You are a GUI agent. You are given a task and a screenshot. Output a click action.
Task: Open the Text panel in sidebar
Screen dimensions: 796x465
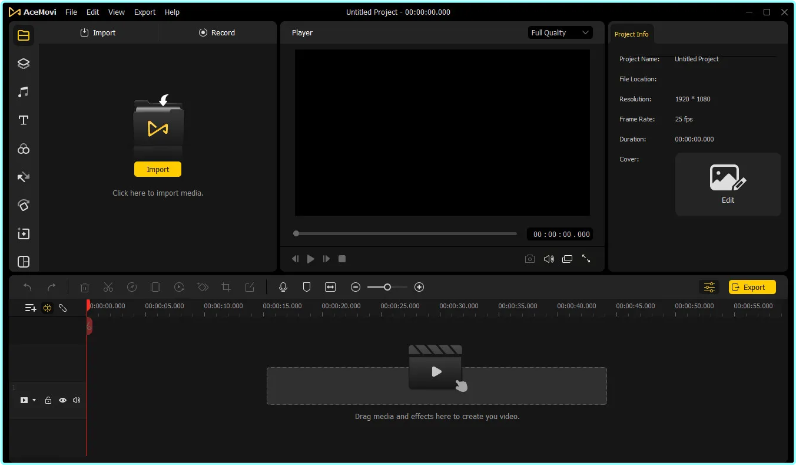coord(23,120)
